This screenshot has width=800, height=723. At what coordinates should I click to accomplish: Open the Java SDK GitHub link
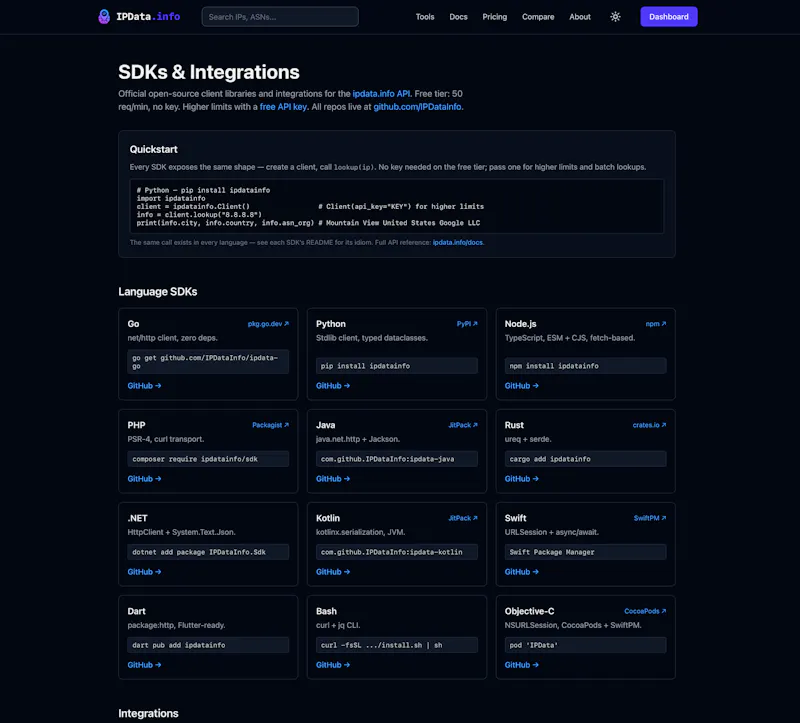333,479
